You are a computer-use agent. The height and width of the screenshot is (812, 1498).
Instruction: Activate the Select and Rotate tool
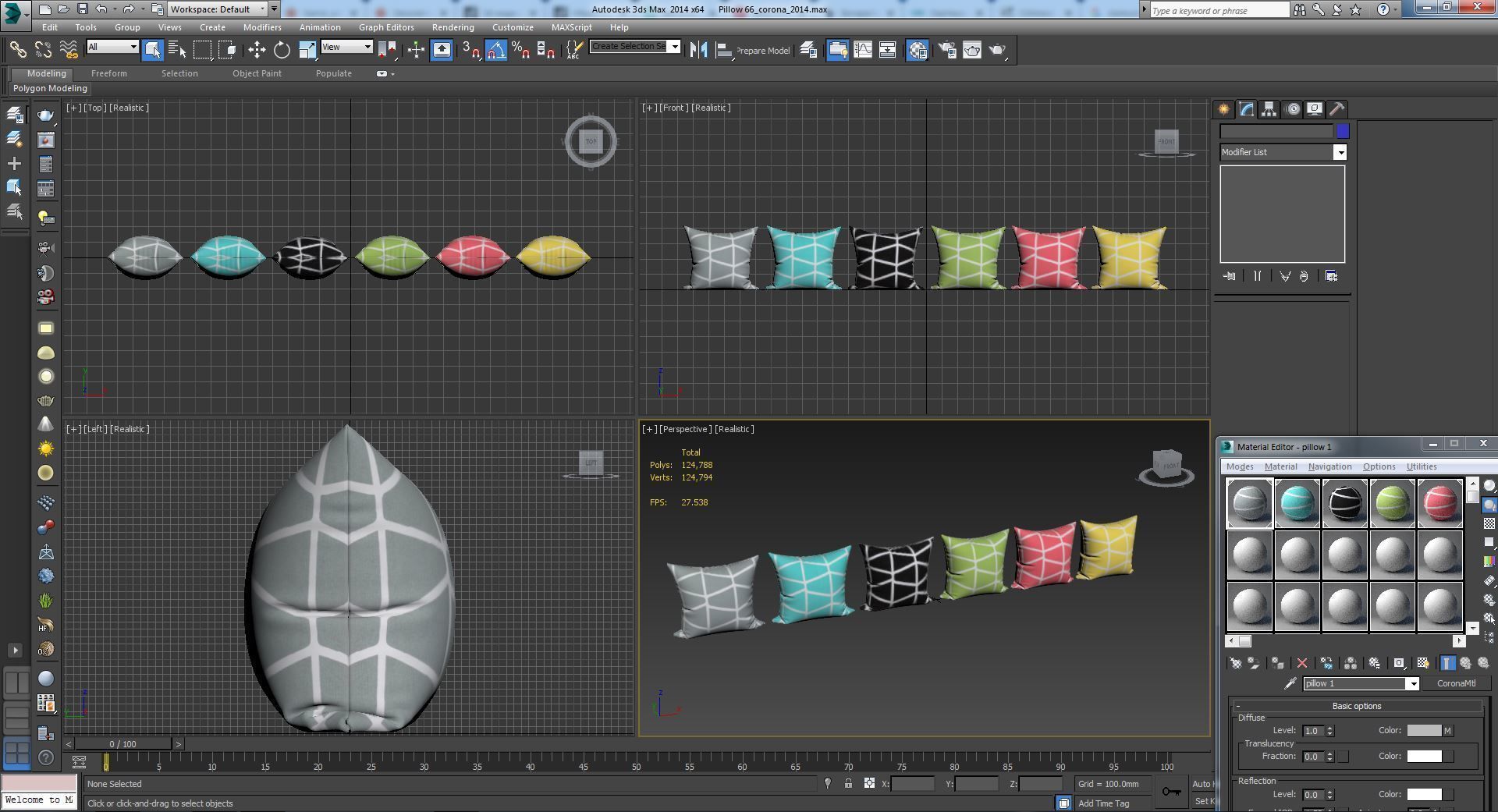click(282, 50)
